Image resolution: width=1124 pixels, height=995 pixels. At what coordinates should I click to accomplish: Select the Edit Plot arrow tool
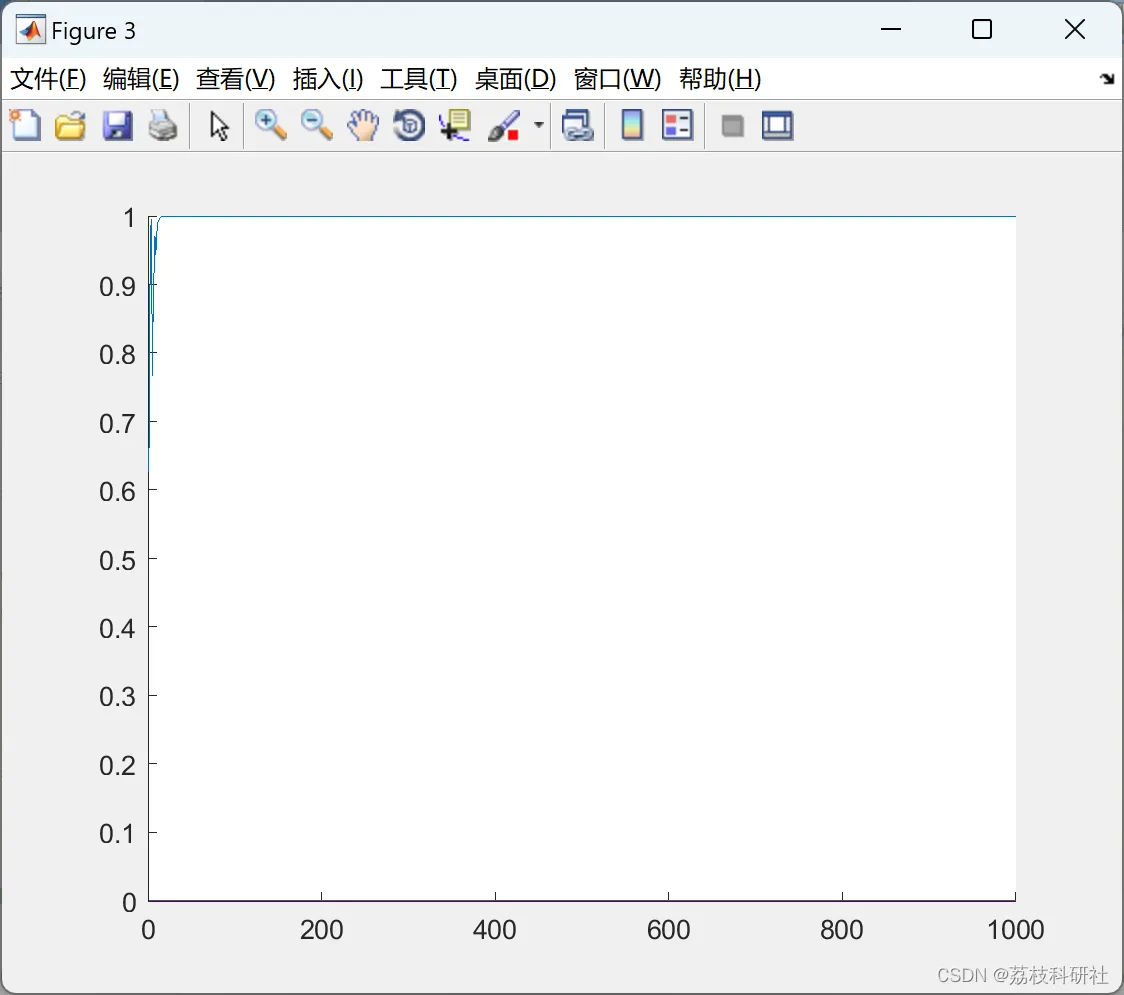point(219,126)
